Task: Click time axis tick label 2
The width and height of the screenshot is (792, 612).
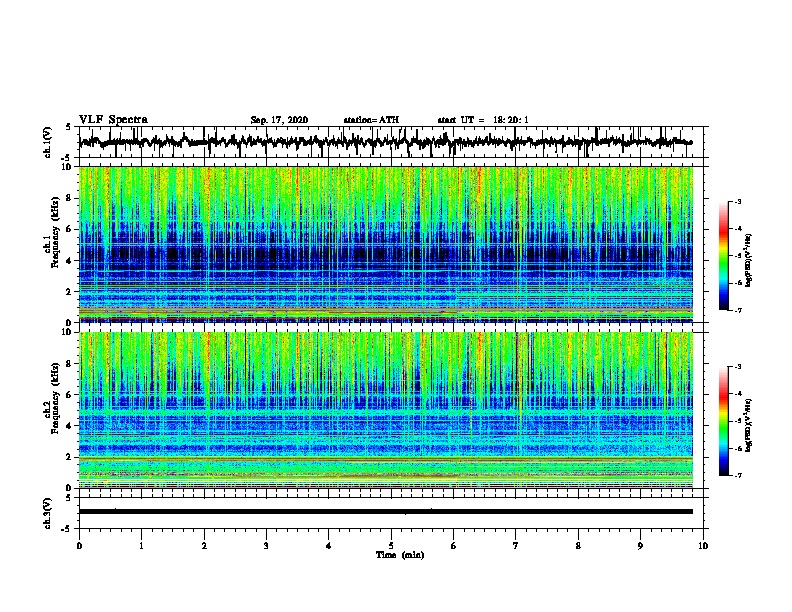Action: click(x=204, y=546)
